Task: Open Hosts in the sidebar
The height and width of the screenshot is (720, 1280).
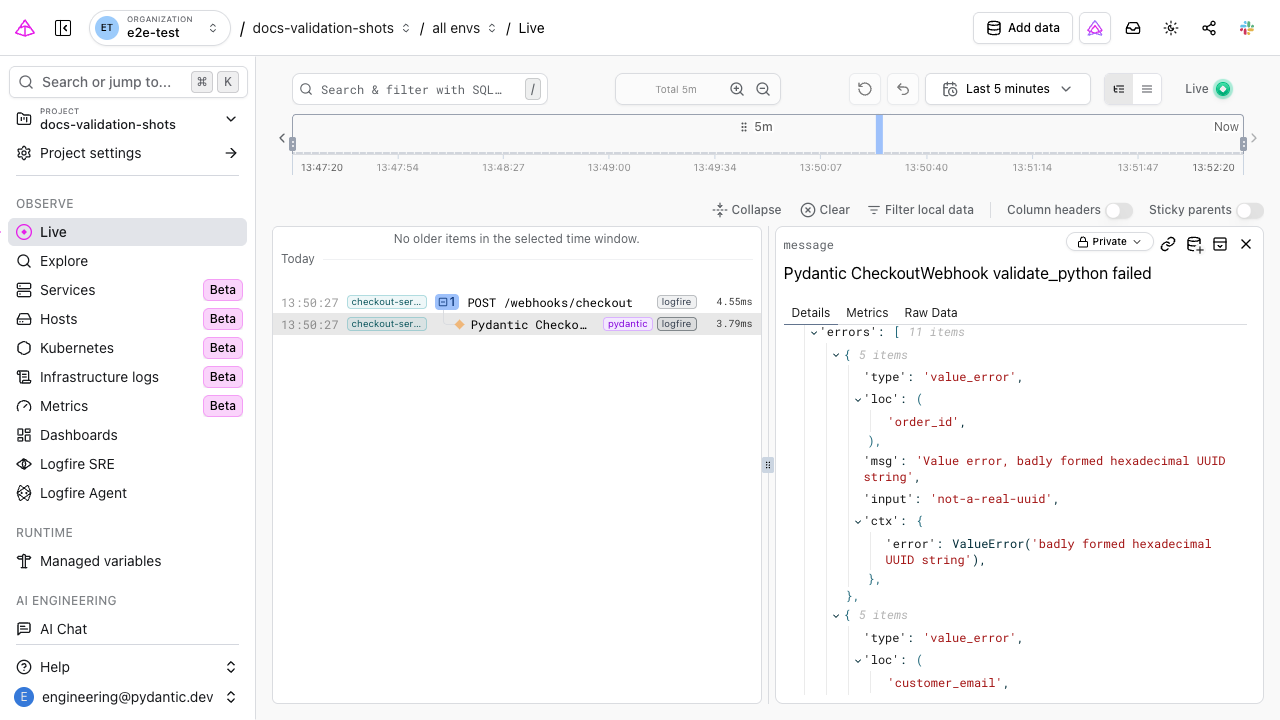Action: click(128, 319)
